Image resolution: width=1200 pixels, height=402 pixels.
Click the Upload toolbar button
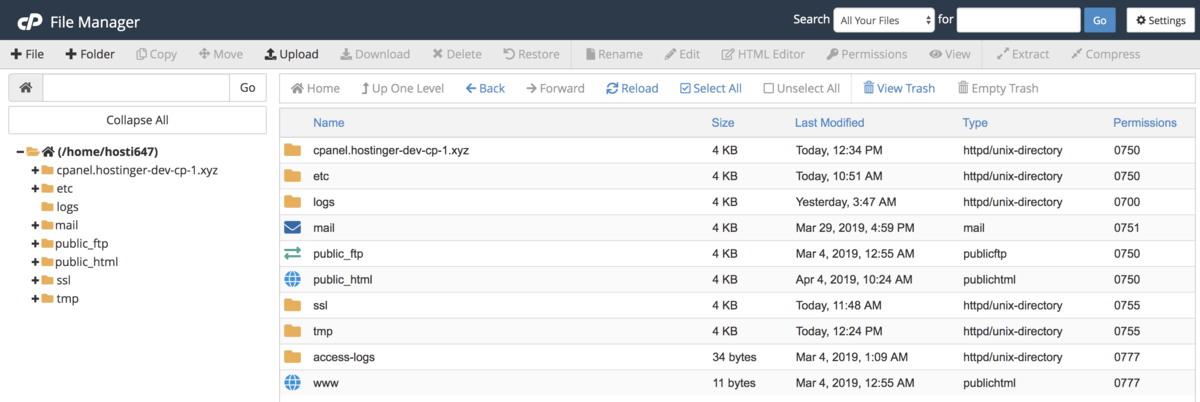[291, 54]
